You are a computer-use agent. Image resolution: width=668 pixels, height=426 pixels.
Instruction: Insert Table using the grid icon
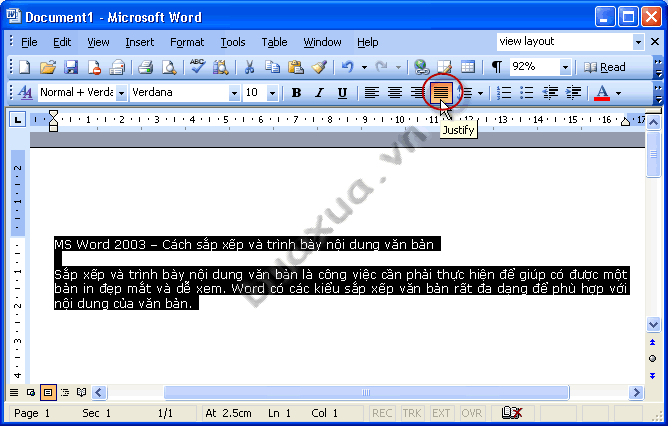pos(468,67)
